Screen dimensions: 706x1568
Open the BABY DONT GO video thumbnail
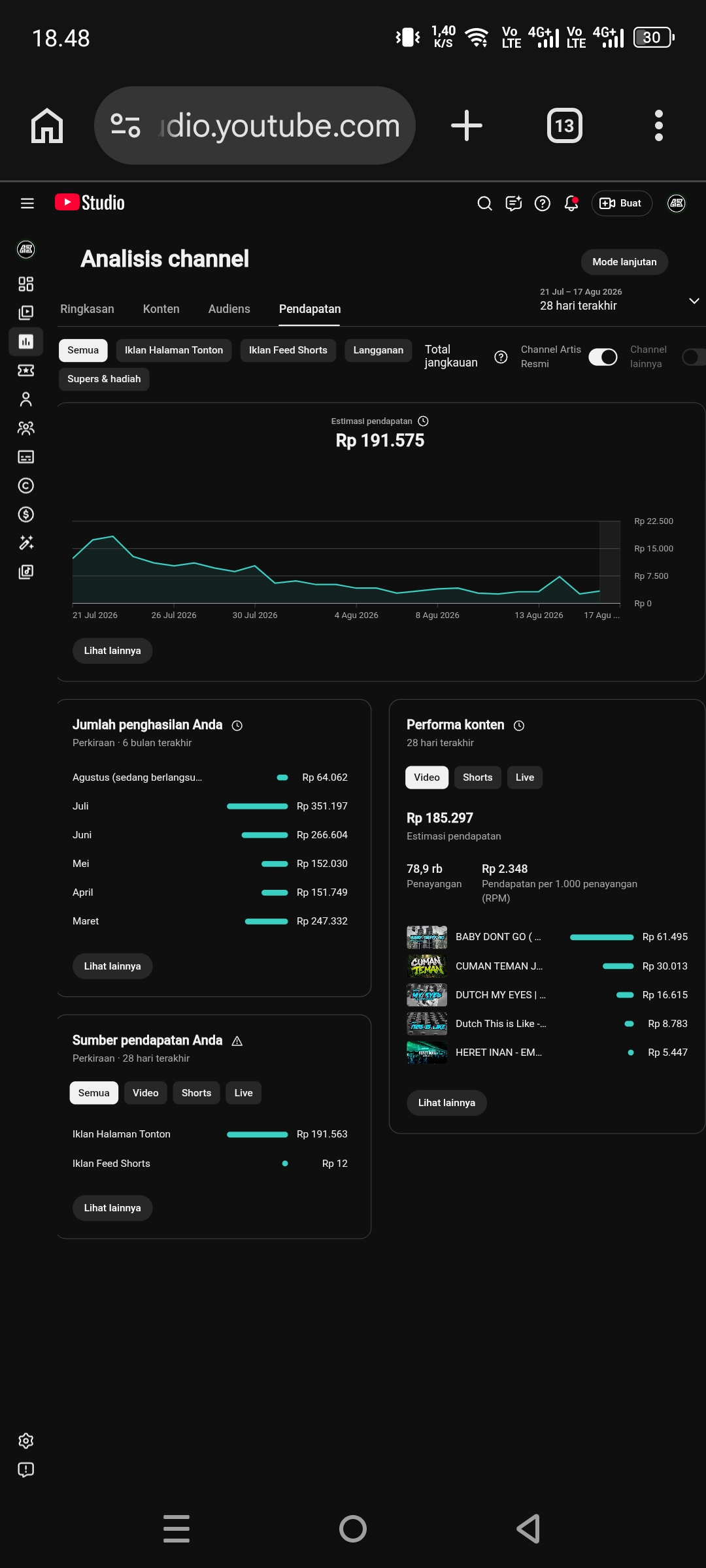[427, 937]
